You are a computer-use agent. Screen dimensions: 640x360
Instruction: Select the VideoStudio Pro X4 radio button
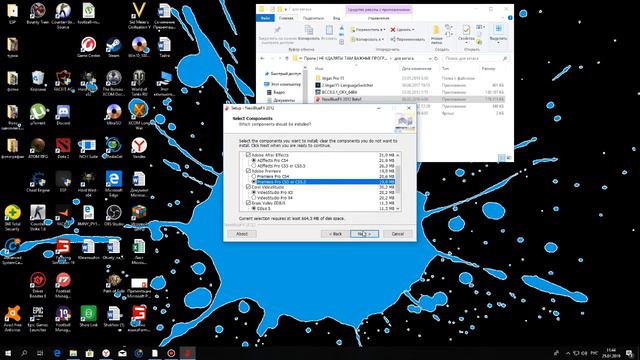(253, 198)
